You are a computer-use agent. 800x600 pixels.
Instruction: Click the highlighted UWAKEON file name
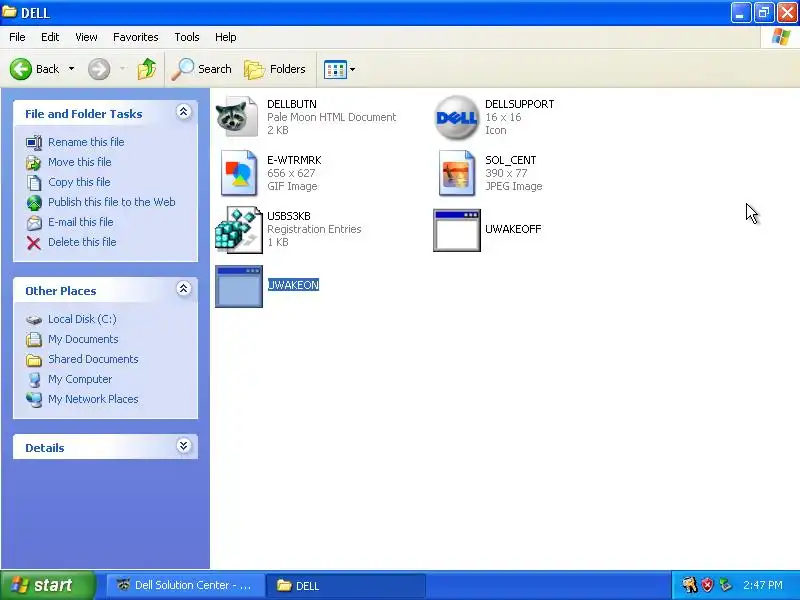(293, 285)
